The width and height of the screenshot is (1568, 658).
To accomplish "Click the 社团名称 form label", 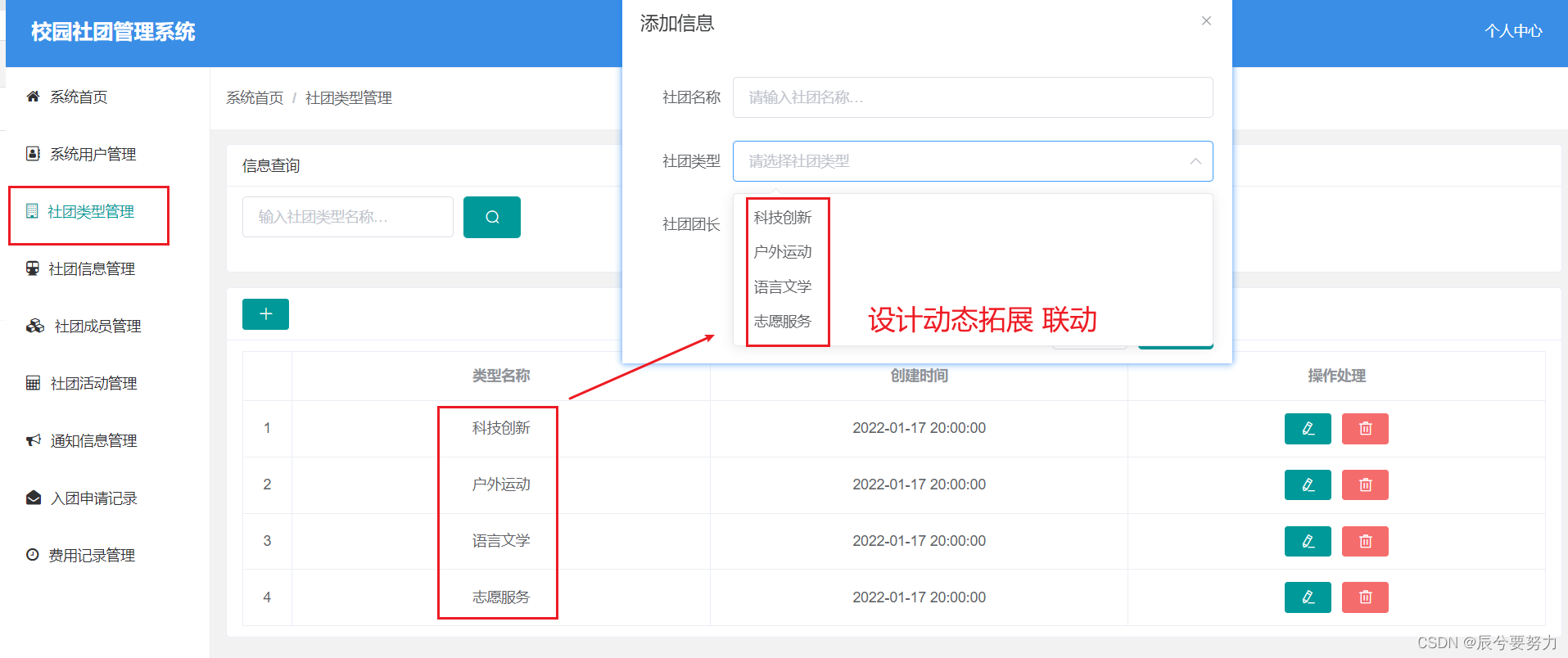I will [x=691, y=97].
